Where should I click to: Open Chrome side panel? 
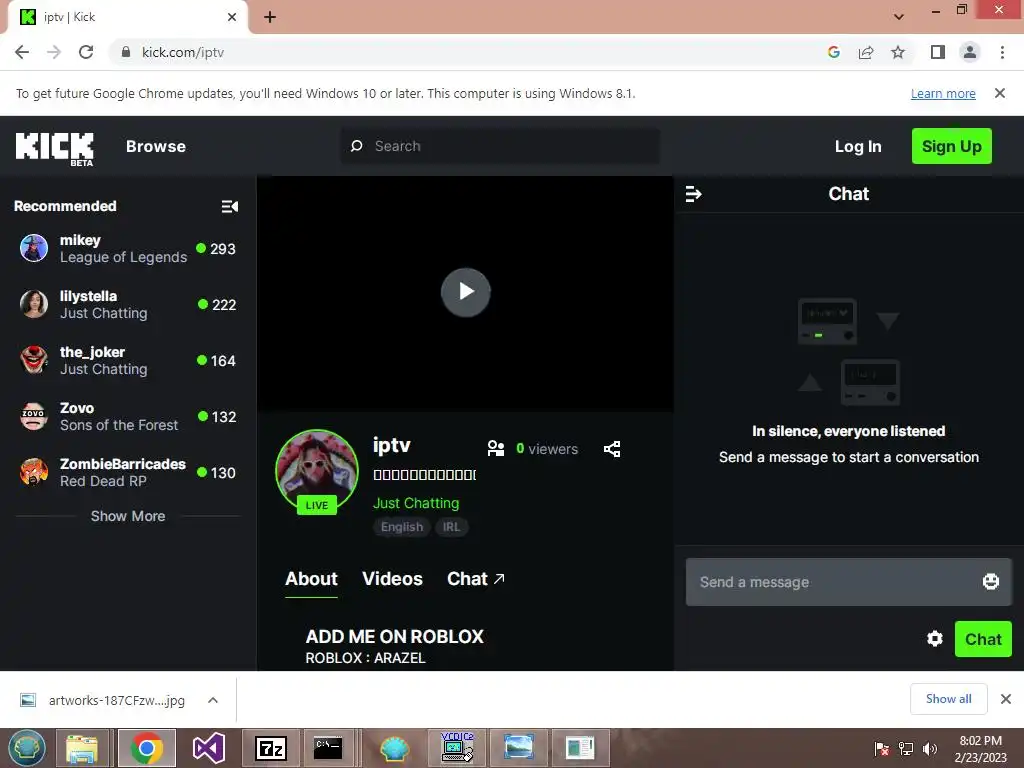click(938, 52)
